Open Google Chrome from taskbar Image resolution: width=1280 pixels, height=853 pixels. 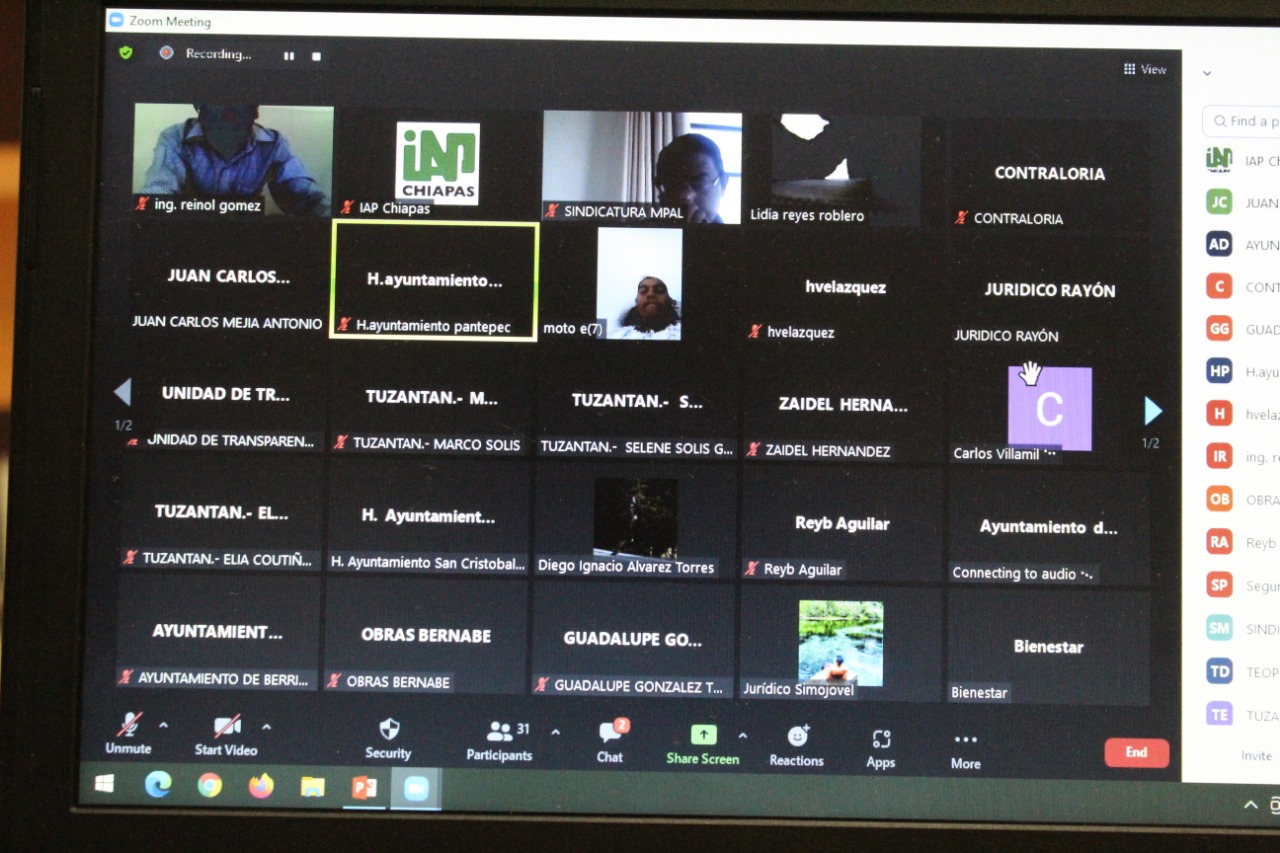(209, 785)
